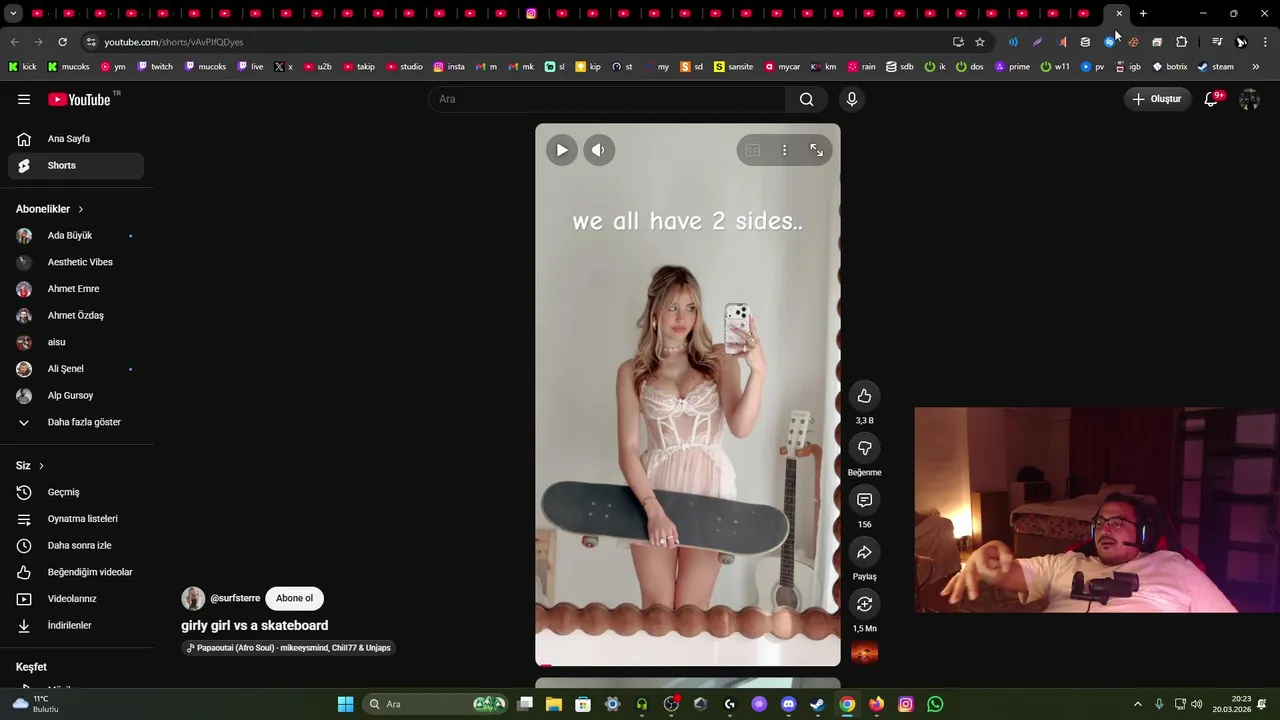Enter fullscreen for the Short
The height and width of the screenshot is (720, 1280).
click(816, 150)
